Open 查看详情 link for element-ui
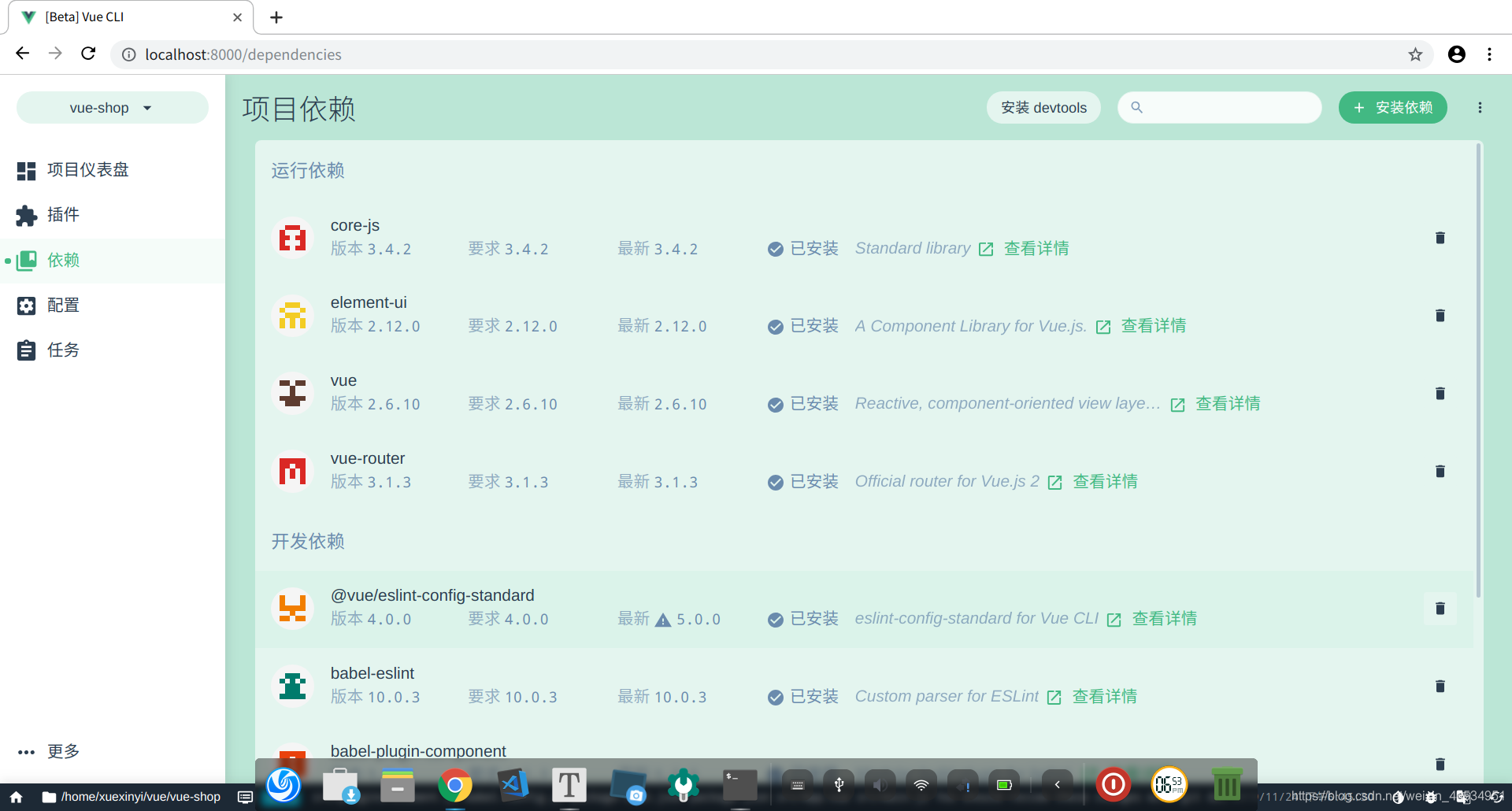 click(1154, 326)
